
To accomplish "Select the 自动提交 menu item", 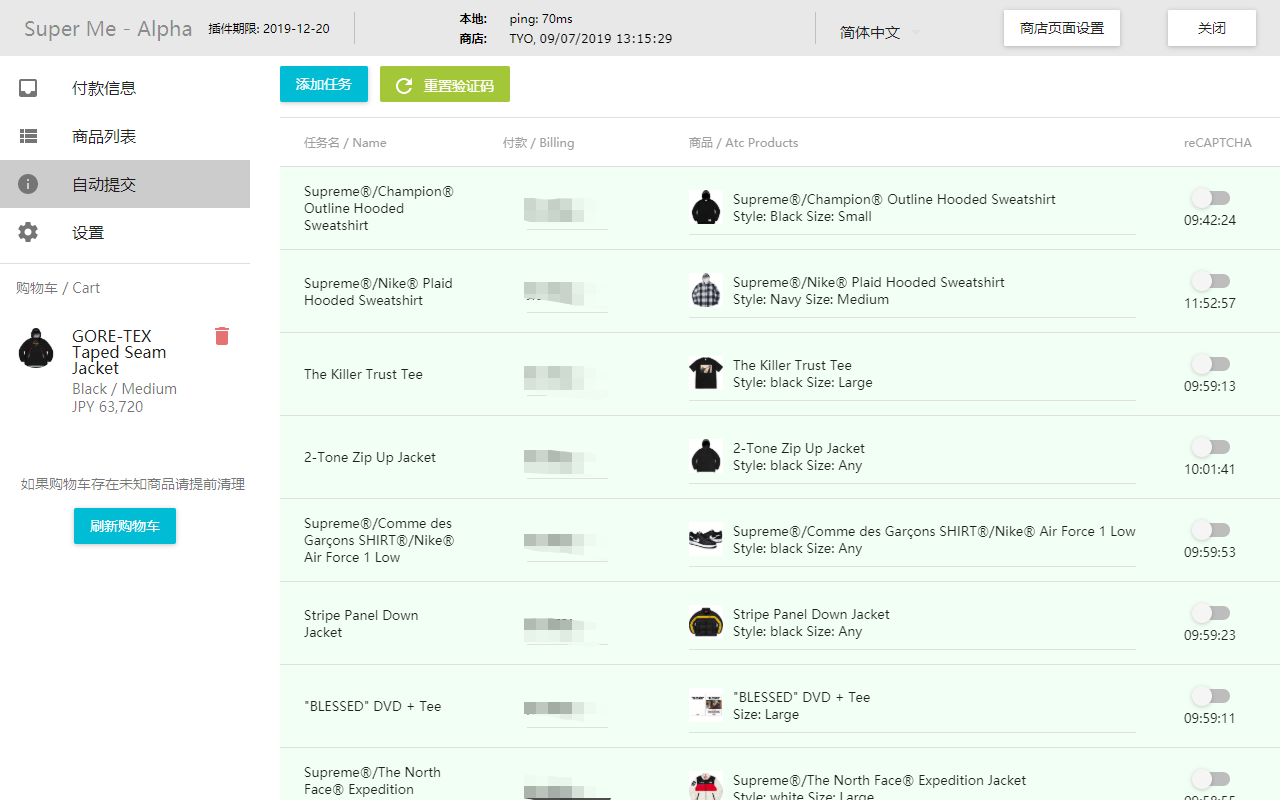I will click(x=125, y=184).
